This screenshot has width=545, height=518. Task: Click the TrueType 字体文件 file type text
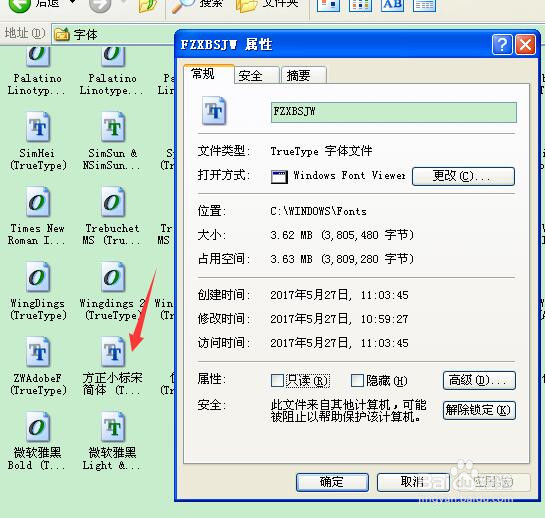coord(321,151)
